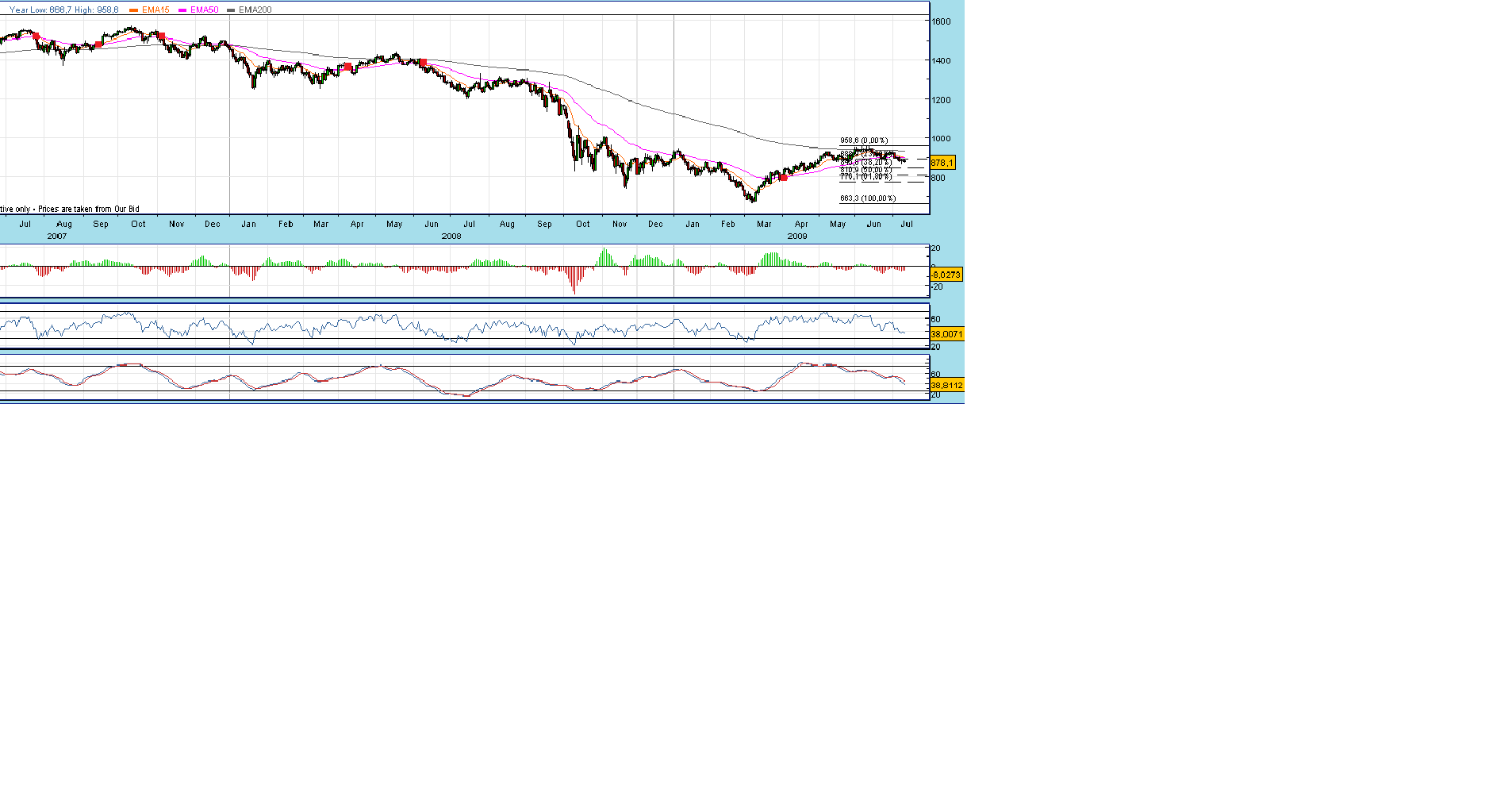
Task: Click the Fibonacci label 958,6 (0,00%)
Action: [x=864, y=140]
